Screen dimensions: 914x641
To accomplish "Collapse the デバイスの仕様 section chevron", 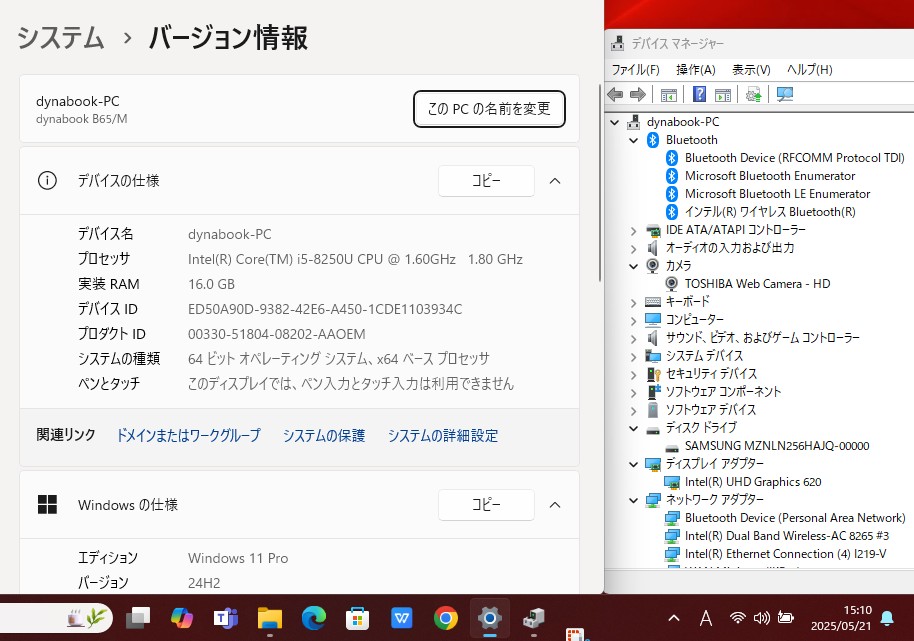I will pos(555,181).
